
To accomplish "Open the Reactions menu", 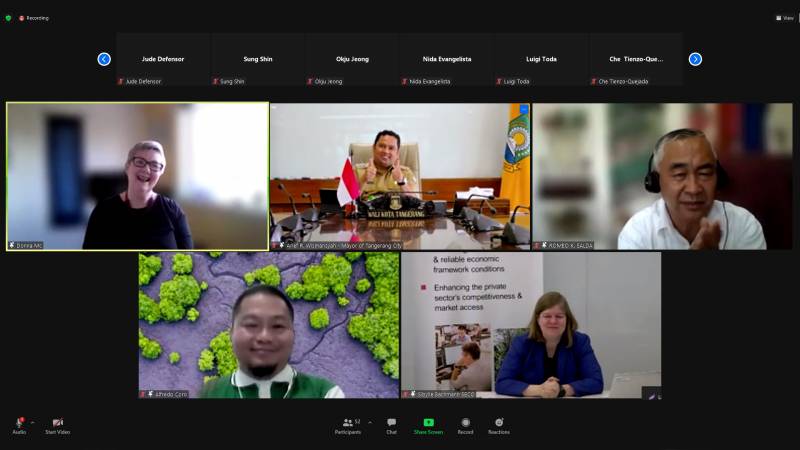I will click(498, 424).
